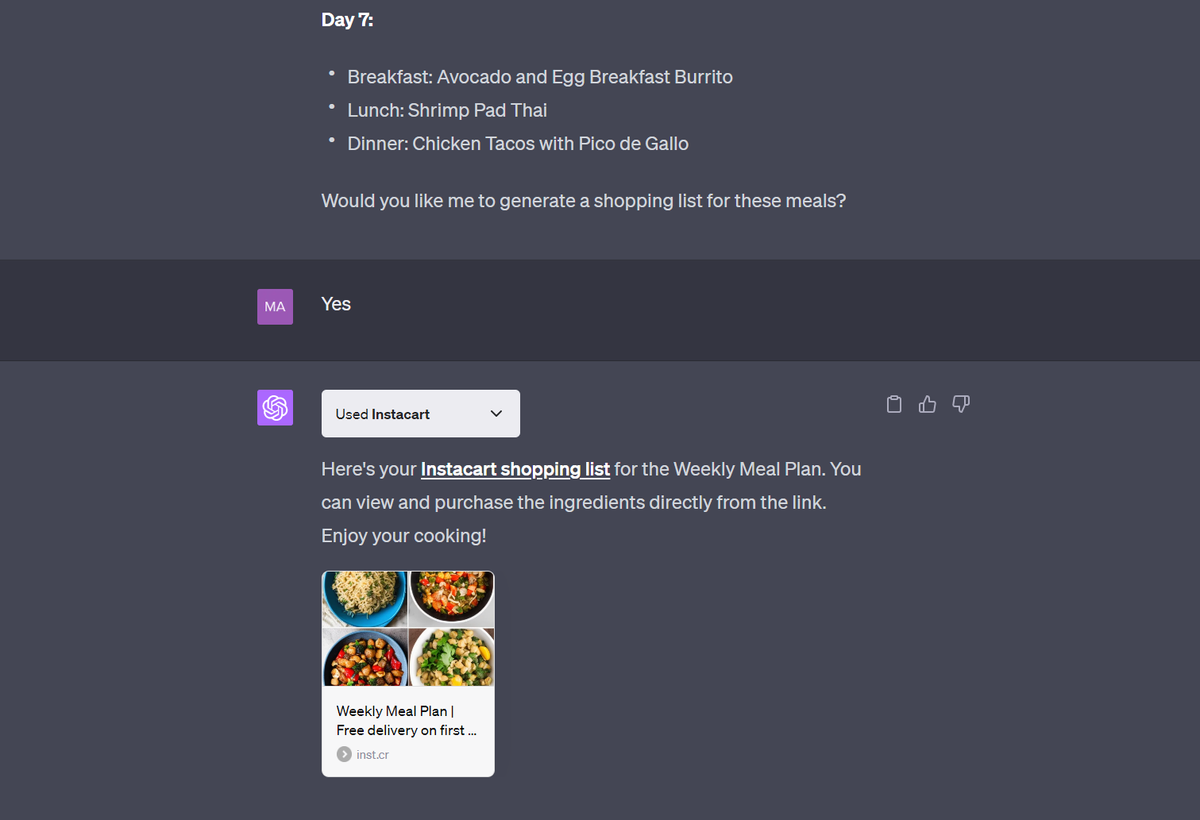Collapse the Used Instacart plugin details
1200x820 pixels.
(420, 413)
